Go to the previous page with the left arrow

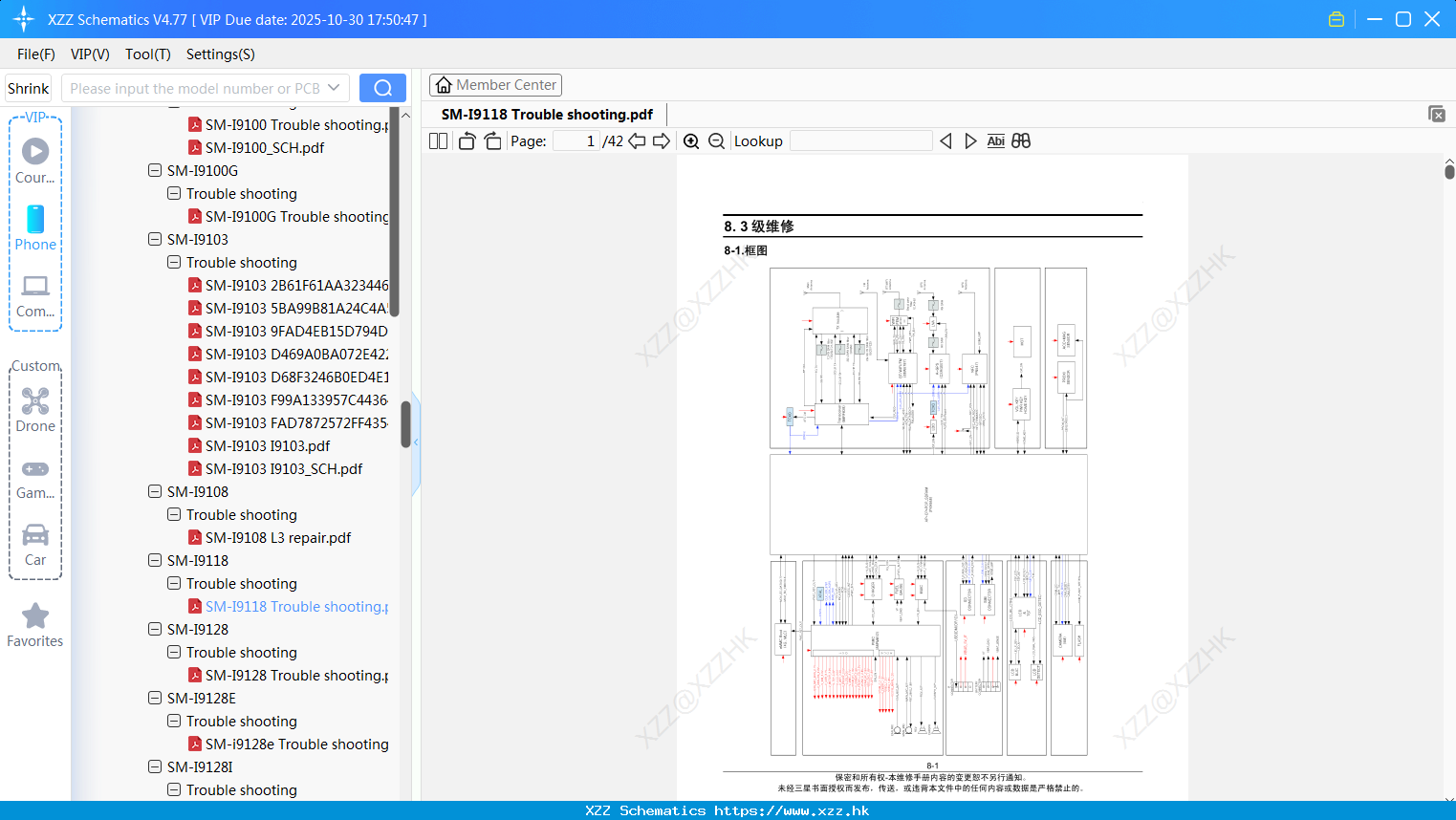(x=637, y=141)
